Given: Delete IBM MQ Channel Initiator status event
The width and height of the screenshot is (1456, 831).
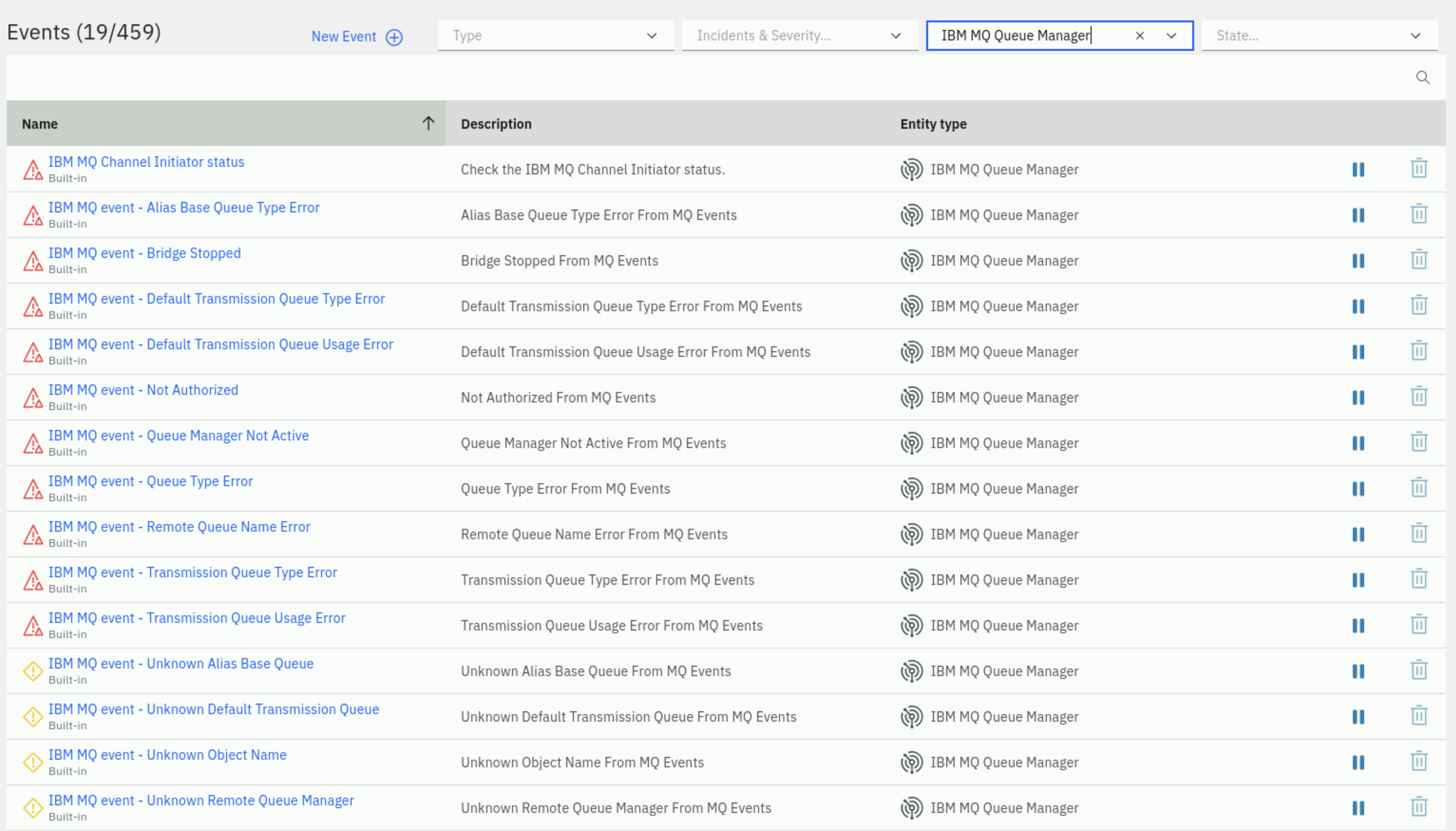Looking at the screenshot, I should [x=1419, y=168].
